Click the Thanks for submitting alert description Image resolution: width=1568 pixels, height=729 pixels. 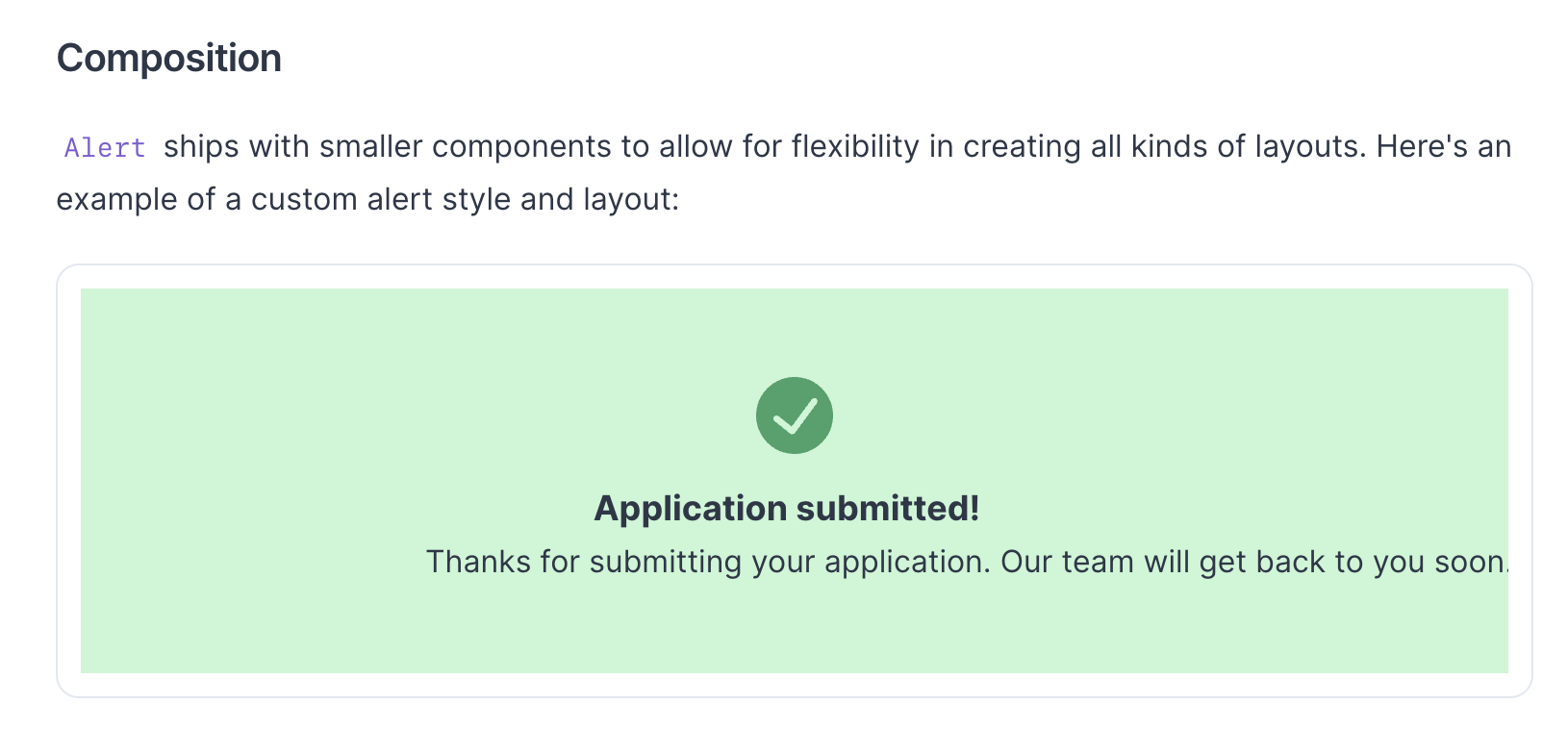click(x=966, y=562)
